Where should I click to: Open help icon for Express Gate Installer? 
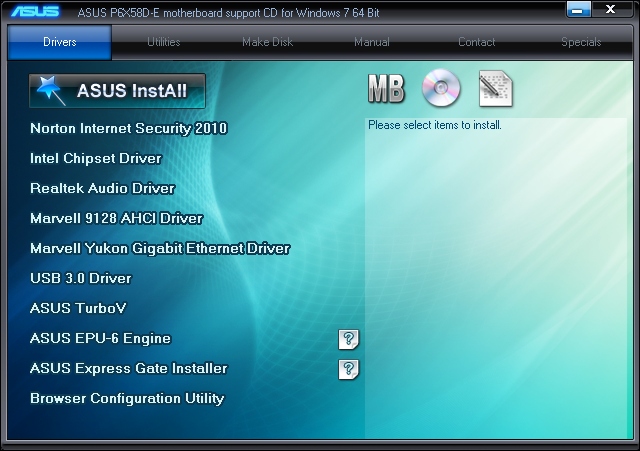click(x=348, y=369)
